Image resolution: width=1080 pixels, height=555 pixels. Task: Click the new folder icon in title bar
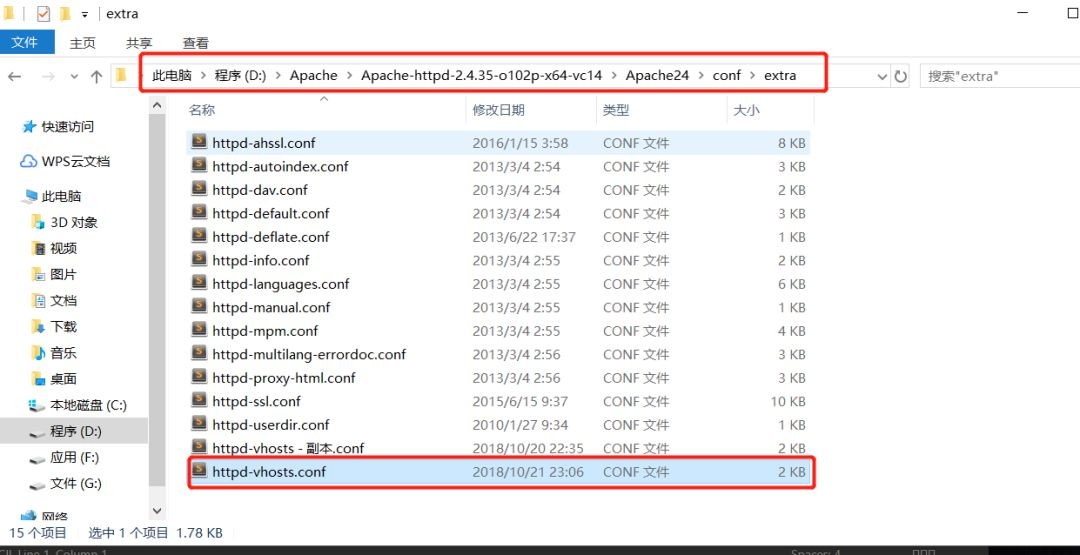click(x=65, y=14)
